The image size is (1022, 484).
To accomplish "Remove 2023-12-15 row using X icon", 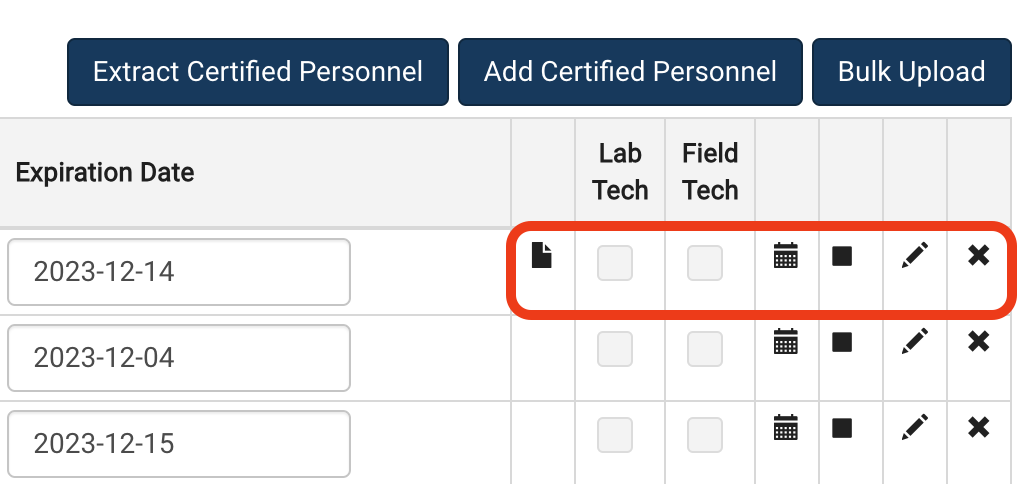I will [978, 427].
